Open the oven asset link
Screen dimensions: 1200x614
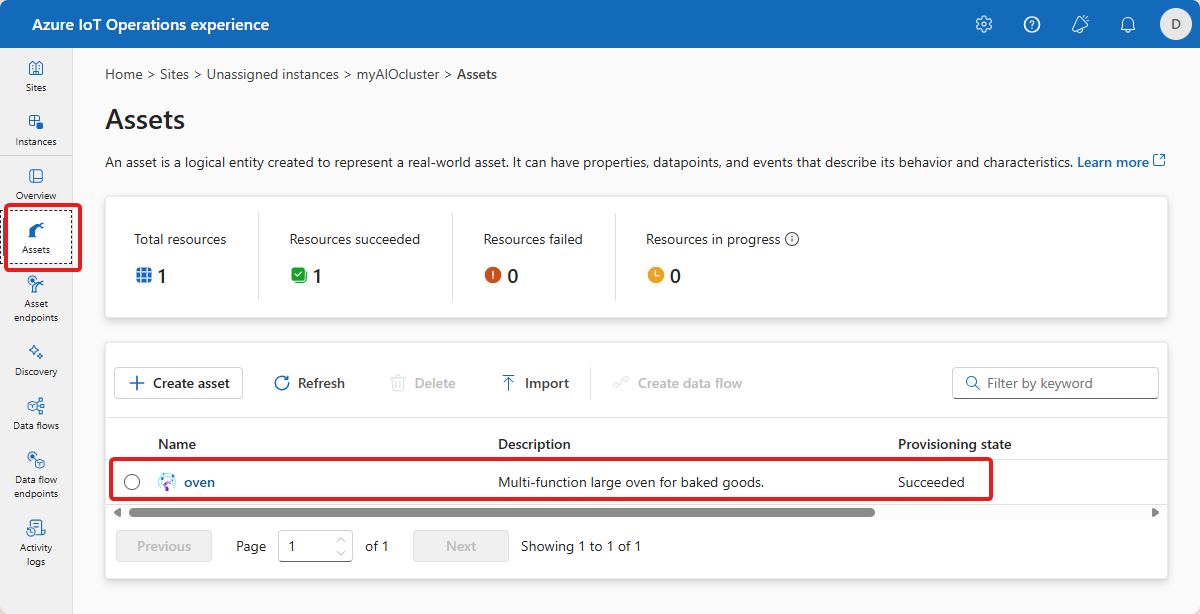point(199,482)
